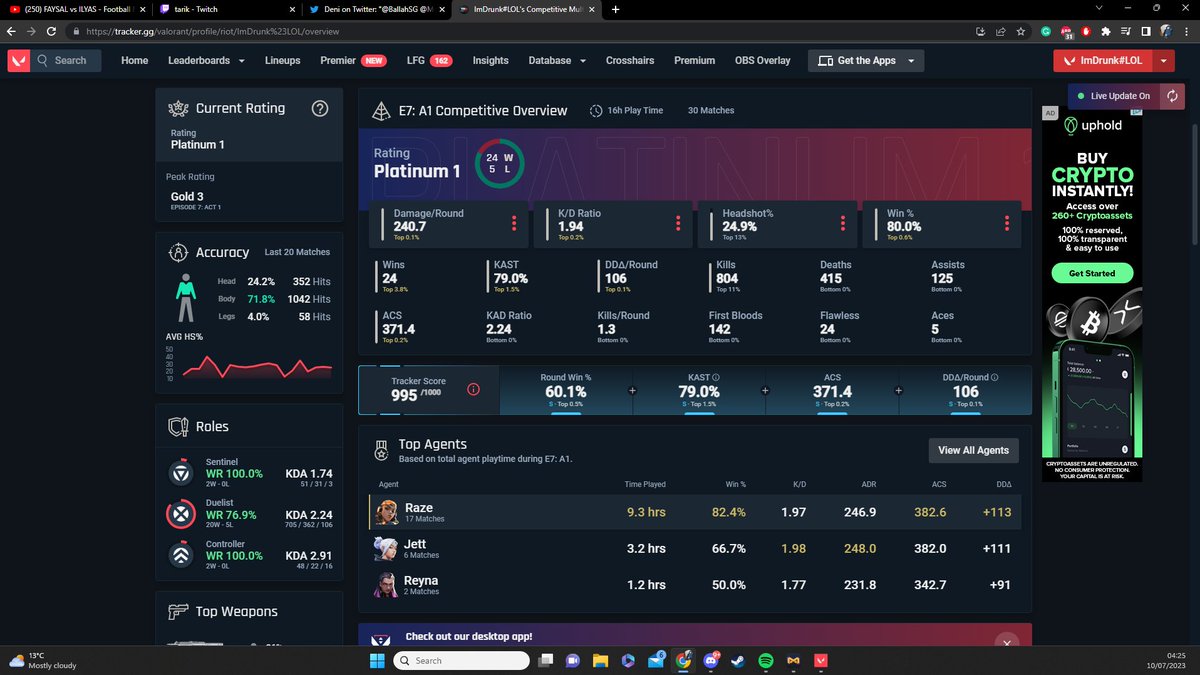The height and width of the screenshot is (675, 1200).
Task: Click the Tracker Score info icon
Action: coord(474,390)
